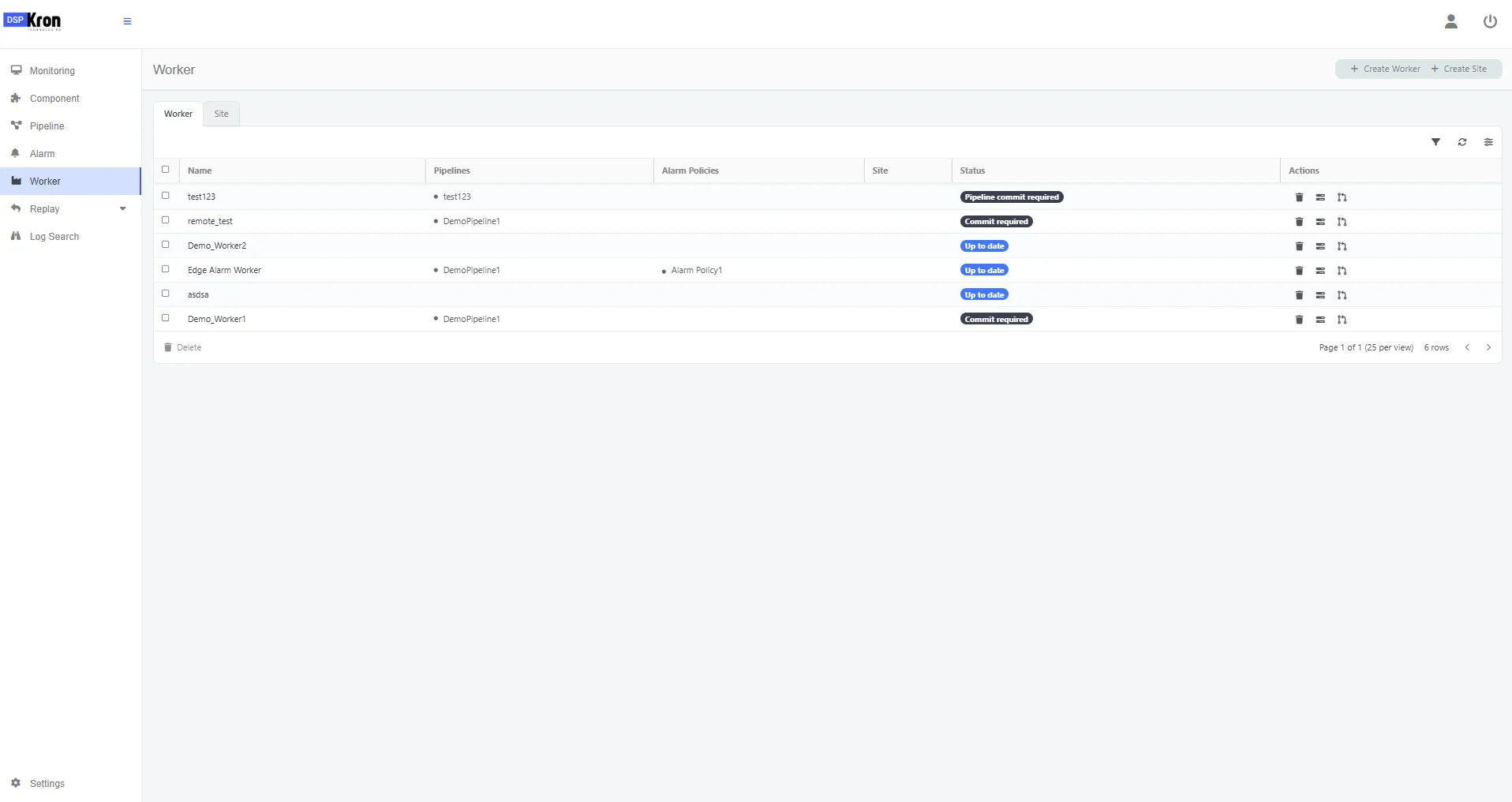Click commit icon for Demo_Worker1 row
This screenshot has width=1512, height=802.
1342,320
